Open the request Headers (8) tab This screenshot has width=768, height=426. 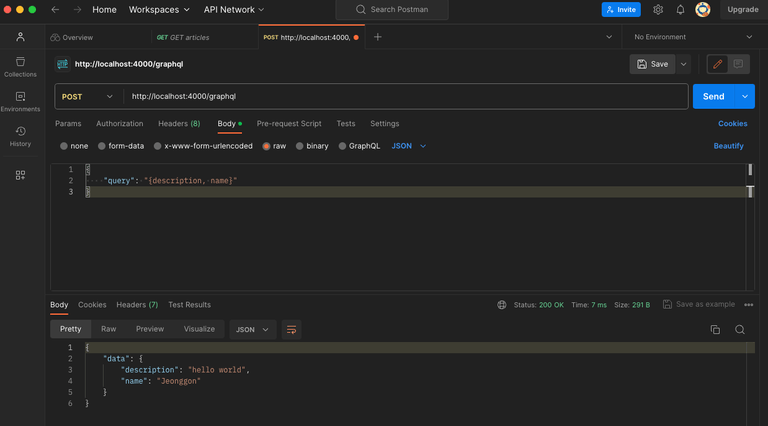(179, 123)
